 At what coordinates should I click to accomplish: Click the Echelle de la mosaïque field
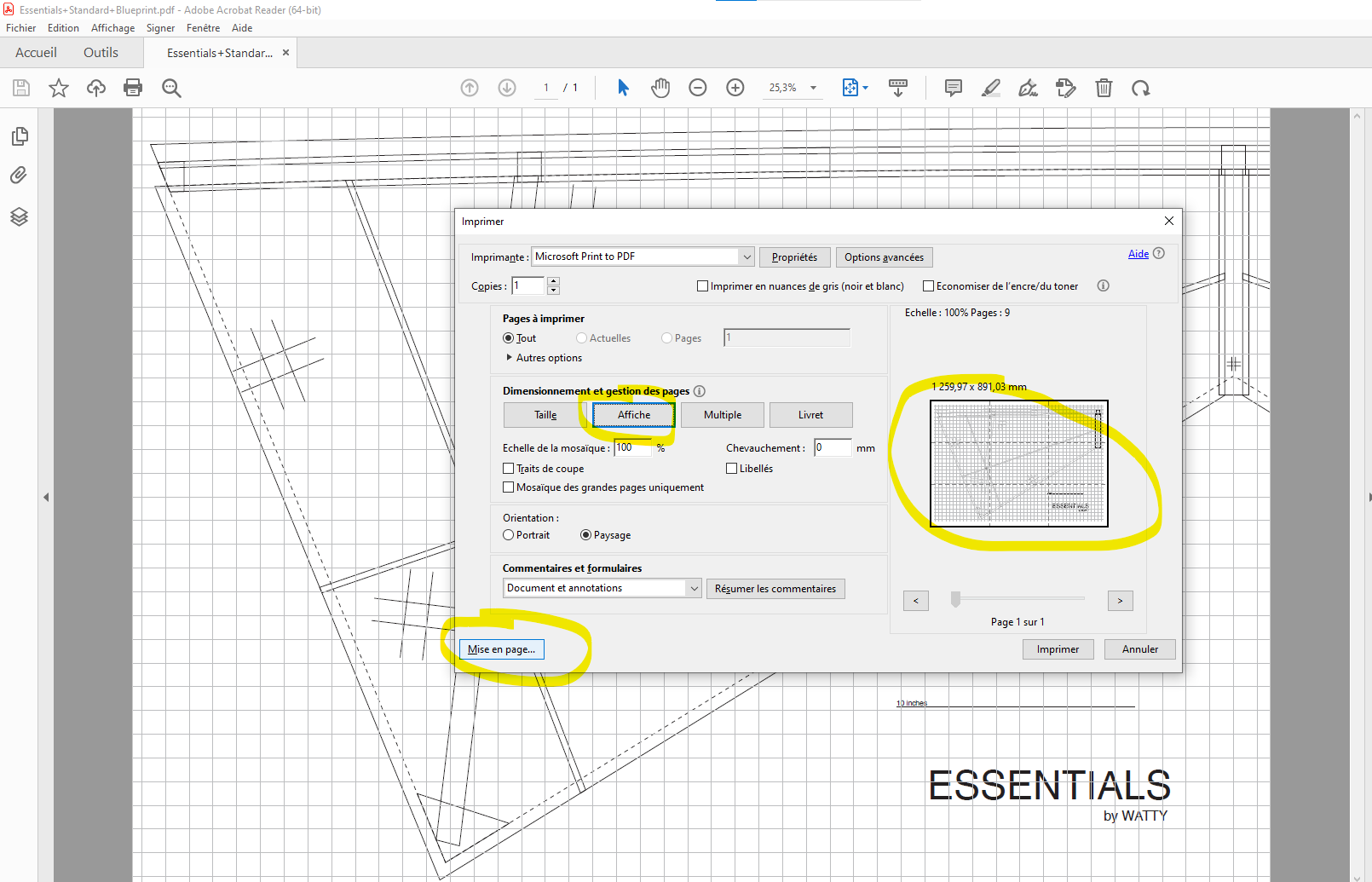coord(632,447)
